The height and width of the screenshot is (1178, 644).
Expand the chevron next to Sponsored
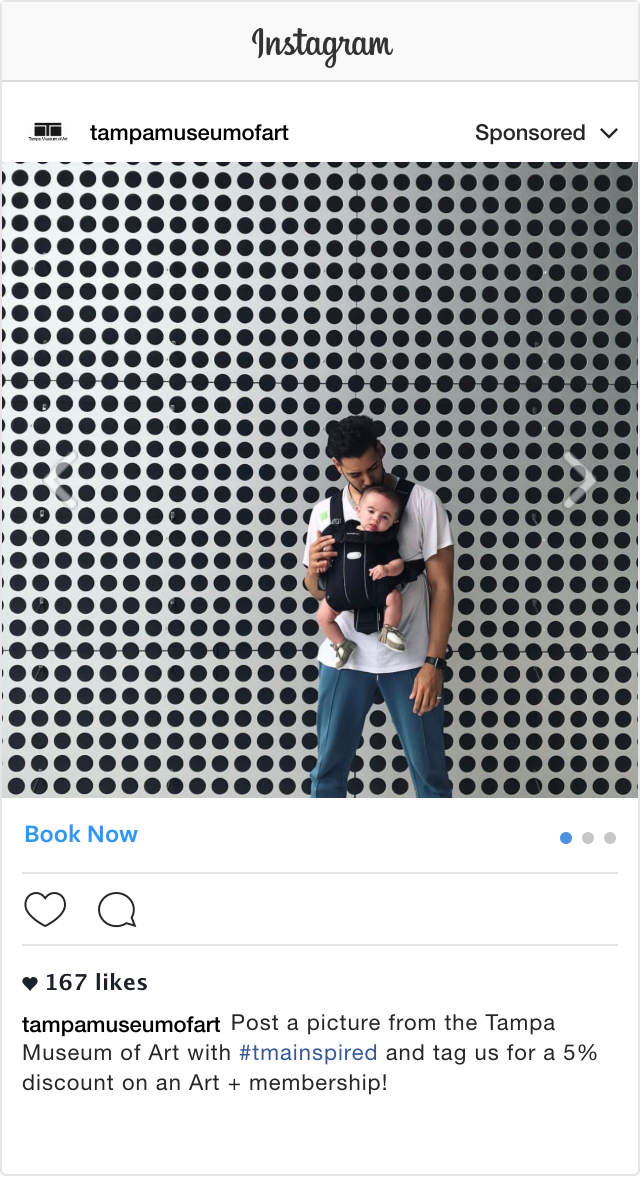tap(609, 133)
